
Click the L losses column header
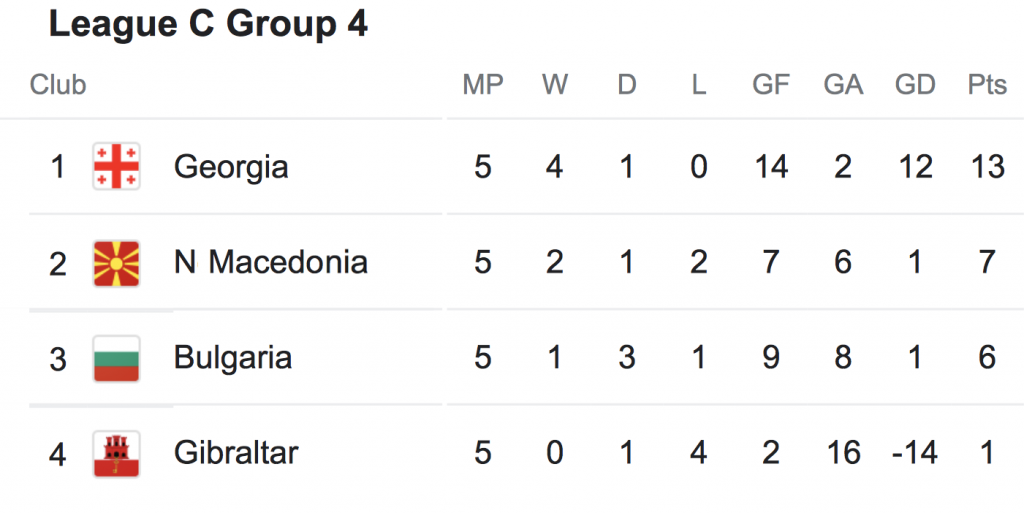698,85
